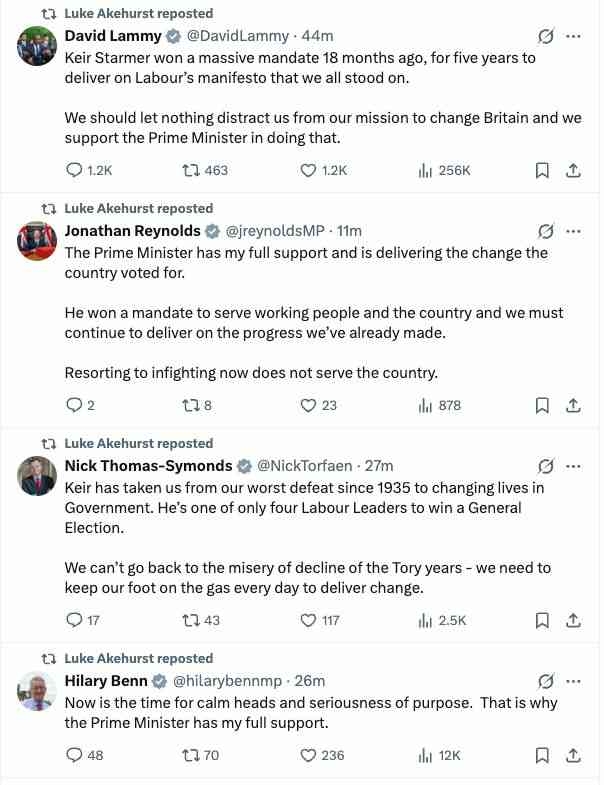Open first Luke Akehurst reposted label

[138, 14]
